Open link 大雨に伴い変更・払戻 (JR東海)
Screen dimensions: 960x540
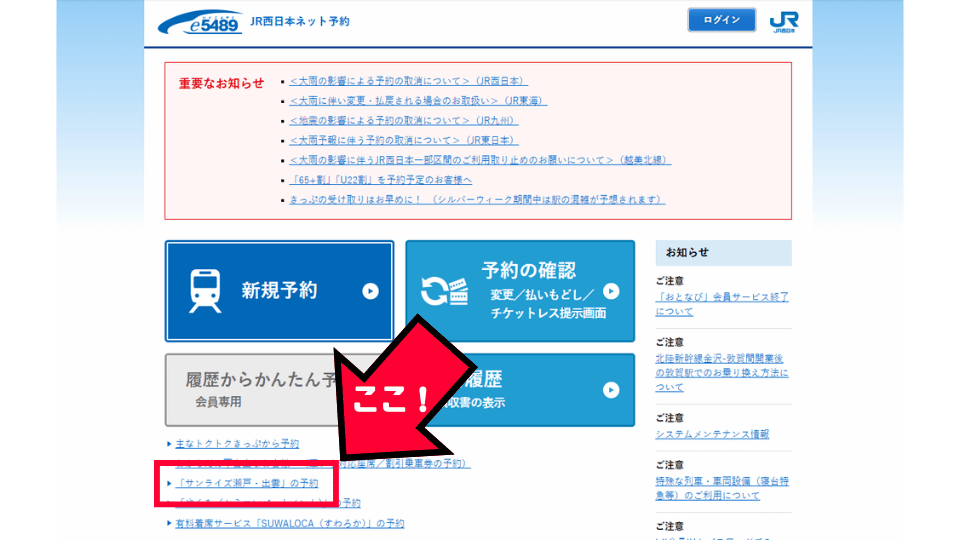(418, 100)
